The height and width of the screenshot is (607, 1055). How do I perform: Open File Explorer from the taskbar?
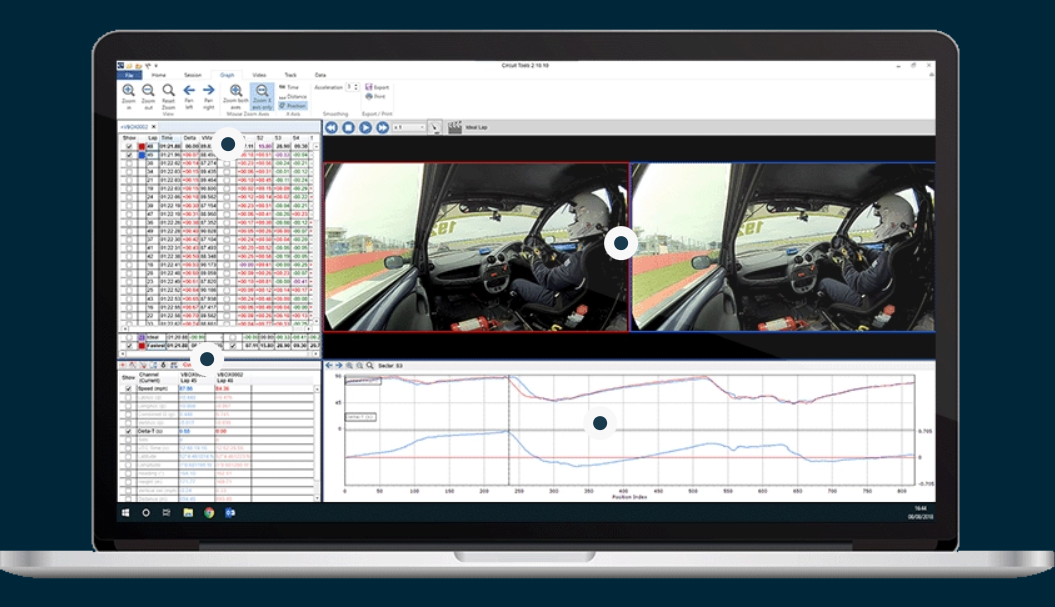[188, 513]
